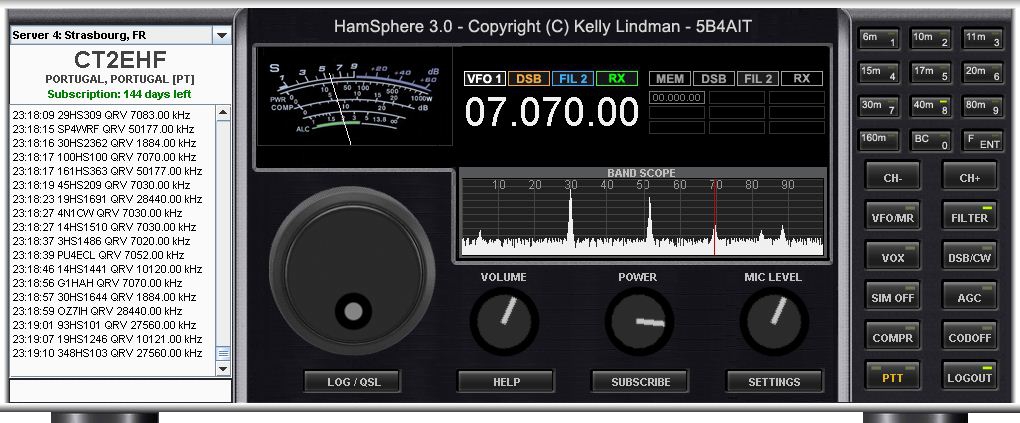Viewport: 1020px width, 423px height.
Task: Open the HELP button
Action: tap(505, 382)
